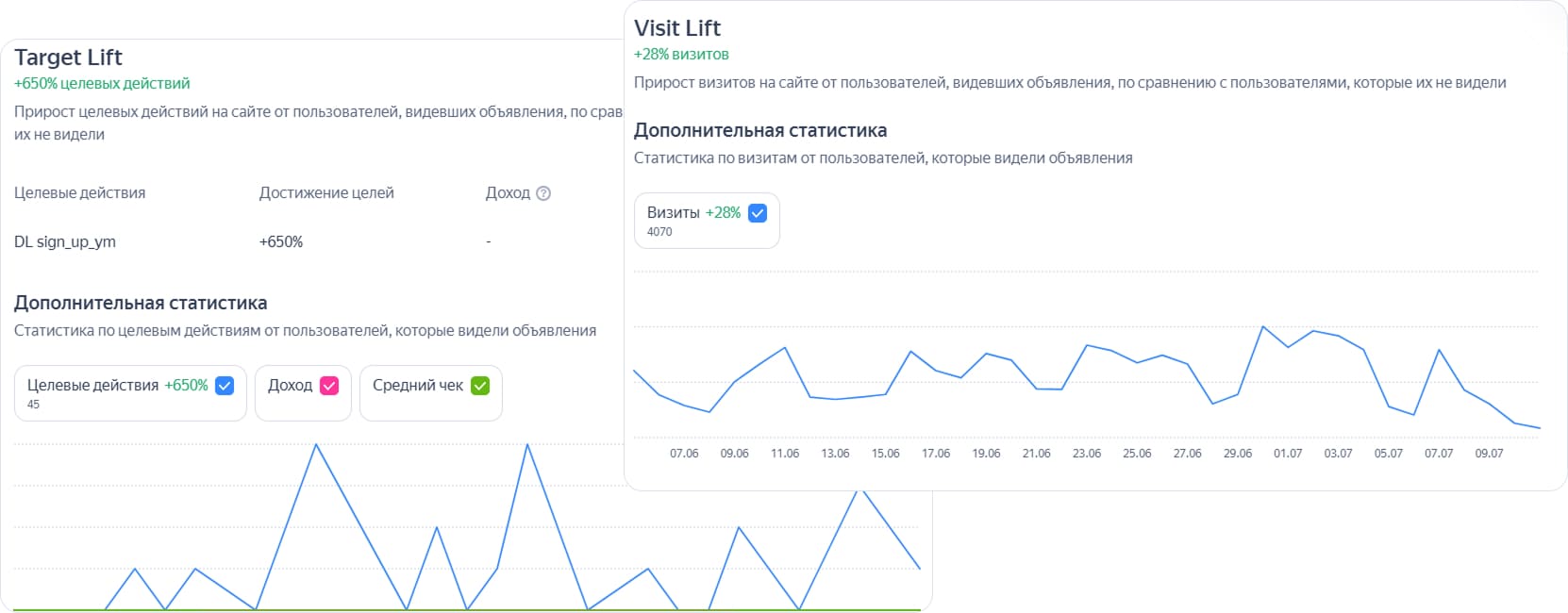Select the Визиты 4070 metric card

pyautogui.click(x=707, y=221)
